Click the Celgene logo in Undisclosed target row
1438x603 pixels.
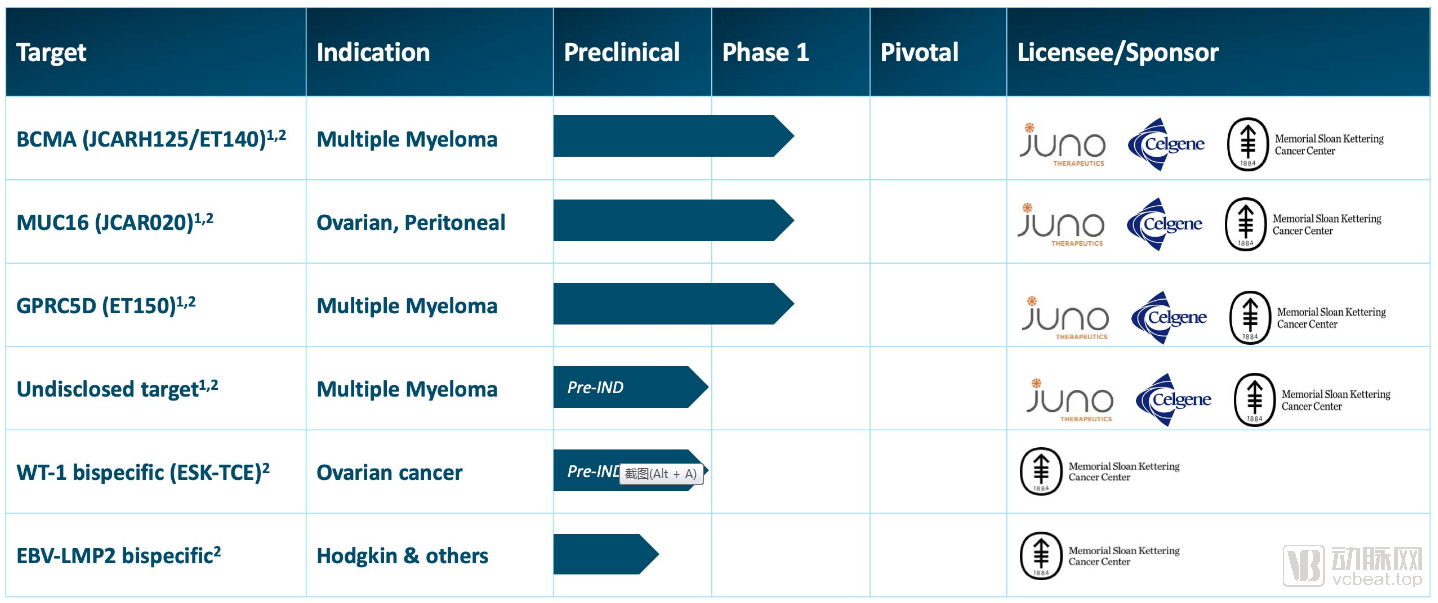coord(1173,400)
